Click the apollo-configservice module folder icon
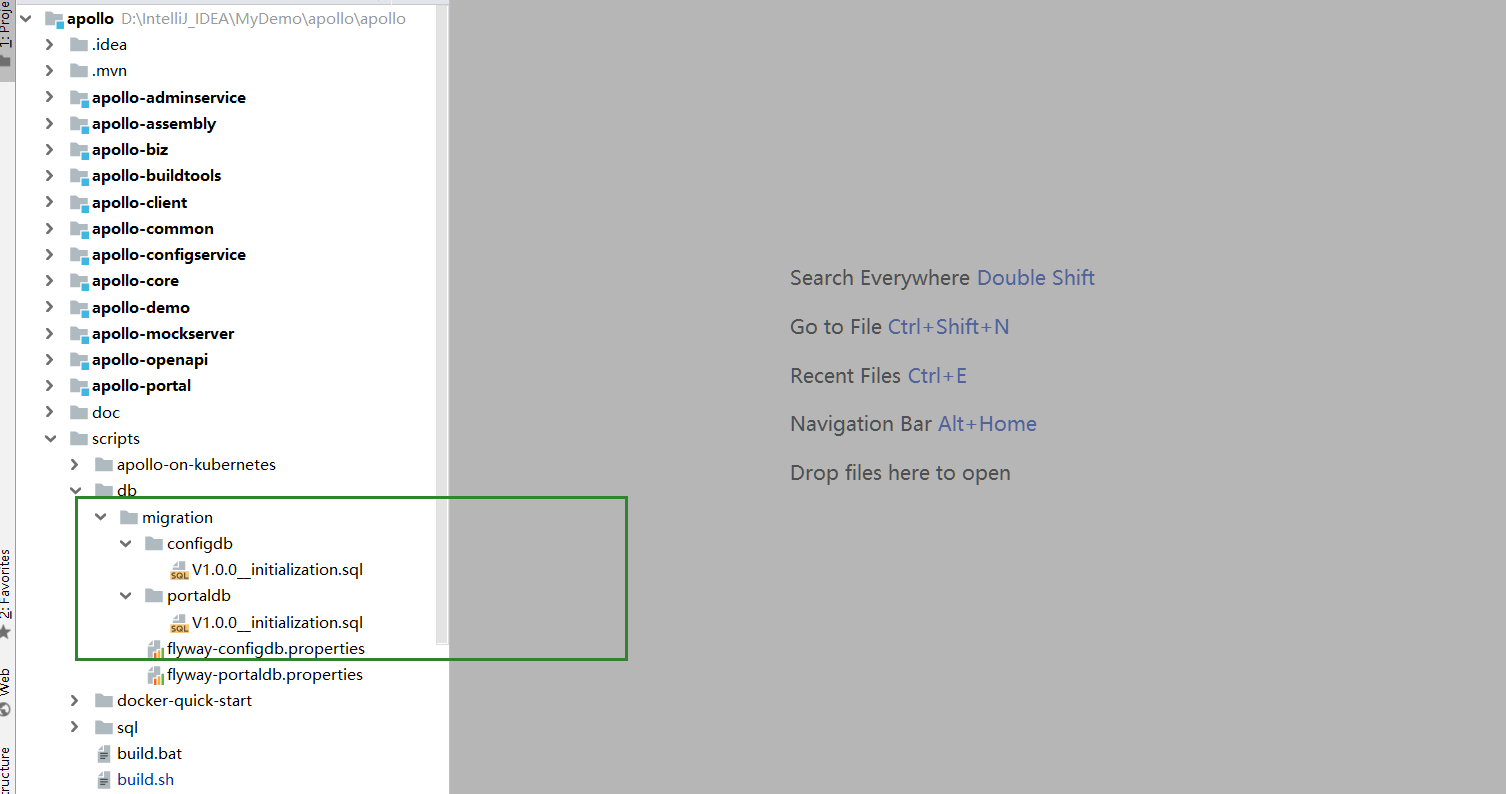This screenshot has height=794, width=1506. 79,255
